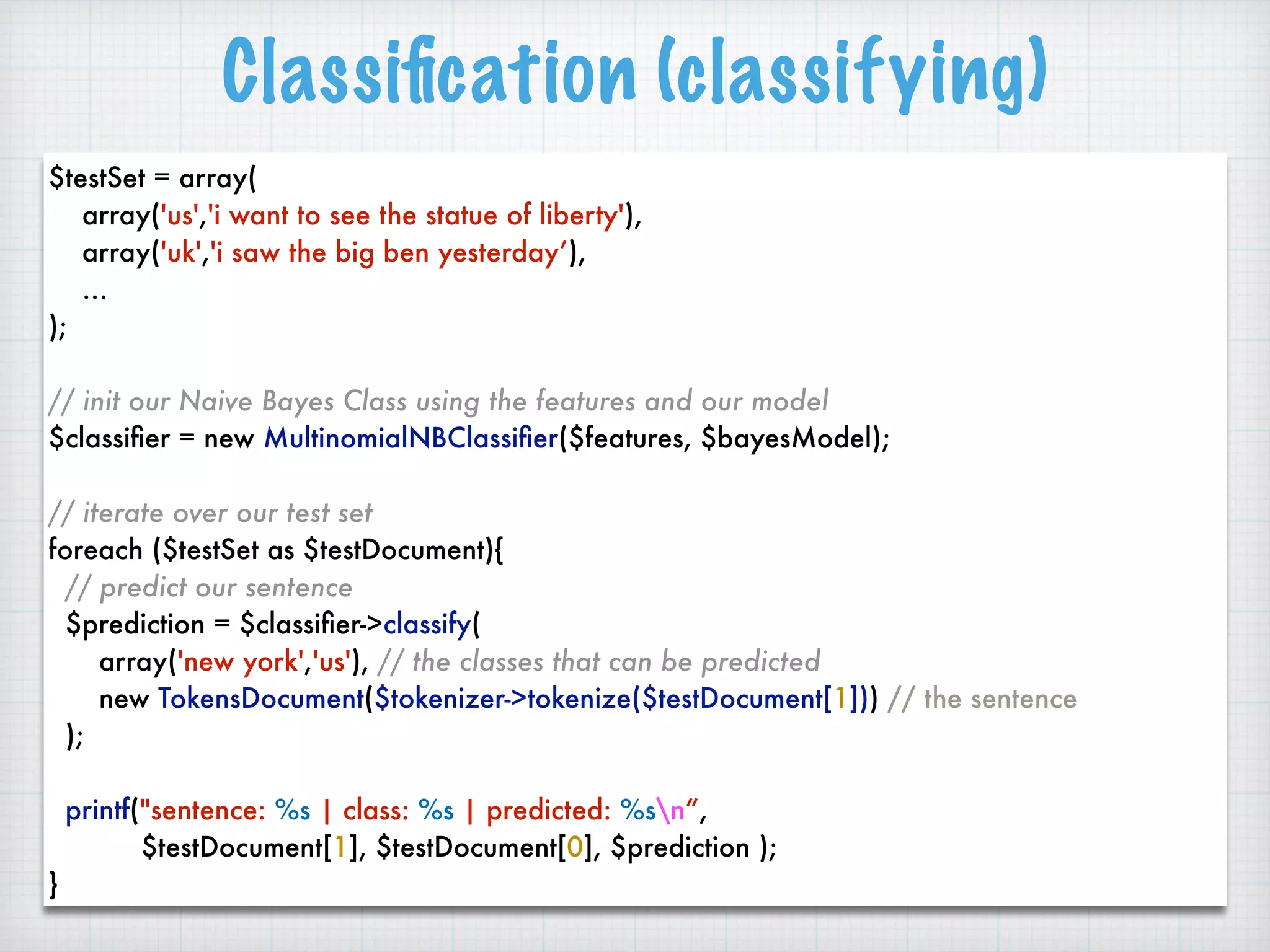This screenshot has height=952, width=1270.
Task: Click the comment '// the sentence'
Action: (x=982, y=699)
